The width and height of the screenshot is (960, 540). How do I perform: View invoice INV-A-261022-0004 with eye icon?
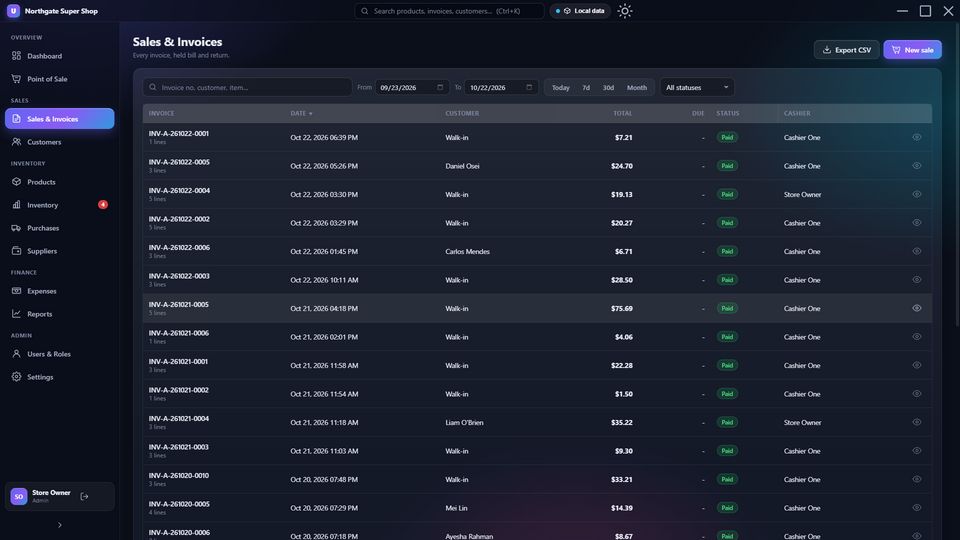click(917, 194)
